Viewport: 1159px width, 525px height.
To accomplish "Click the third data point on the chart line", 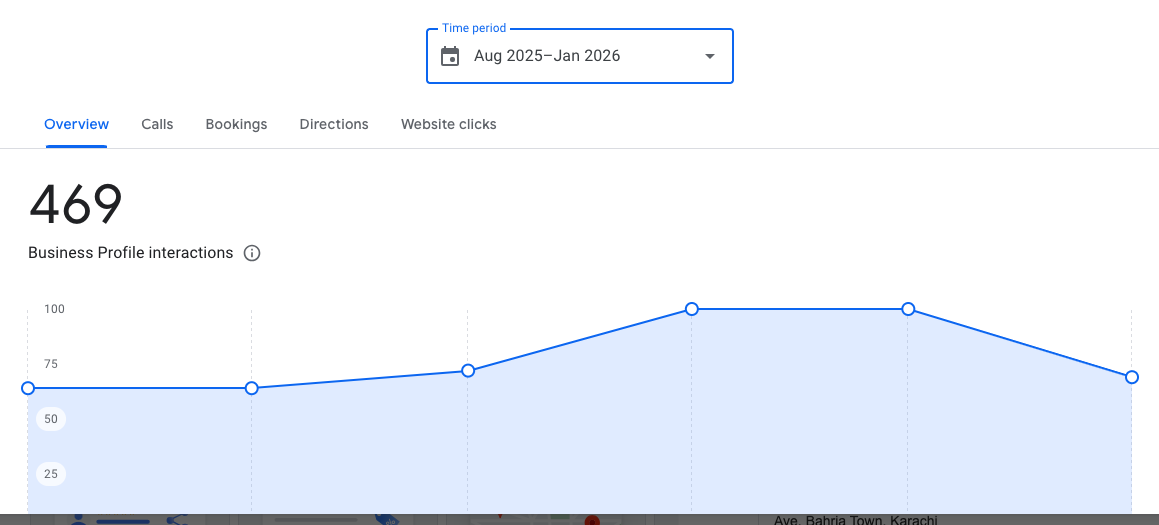I will [468, 371].
